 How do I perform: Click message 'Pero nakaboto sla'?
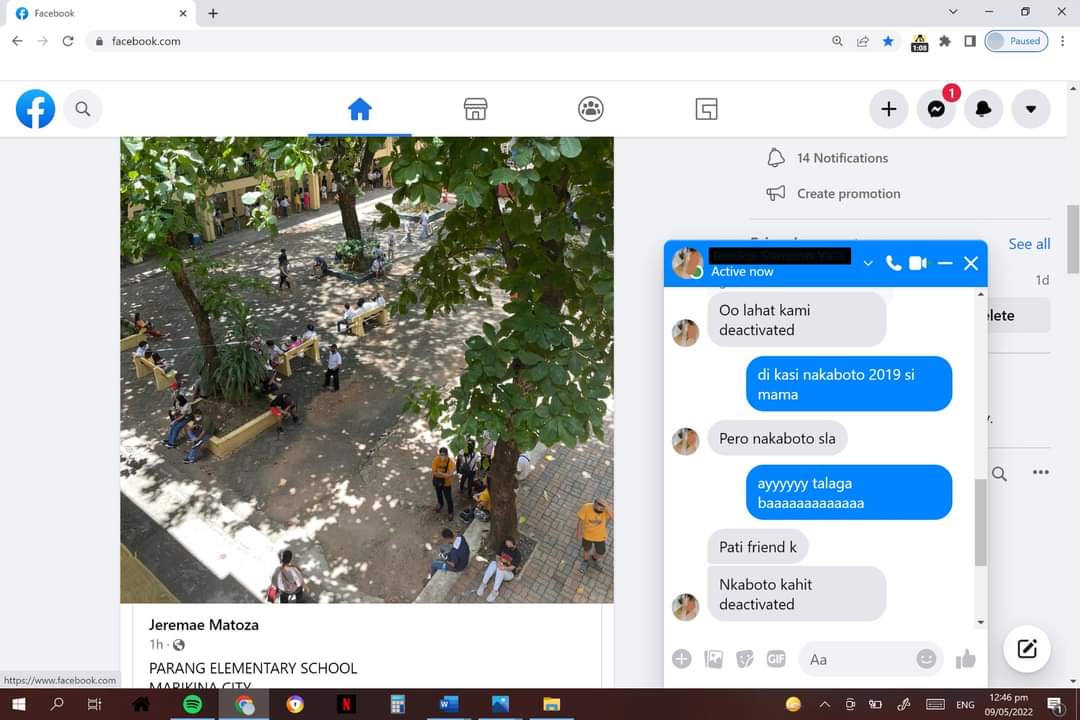click(777, 438)
